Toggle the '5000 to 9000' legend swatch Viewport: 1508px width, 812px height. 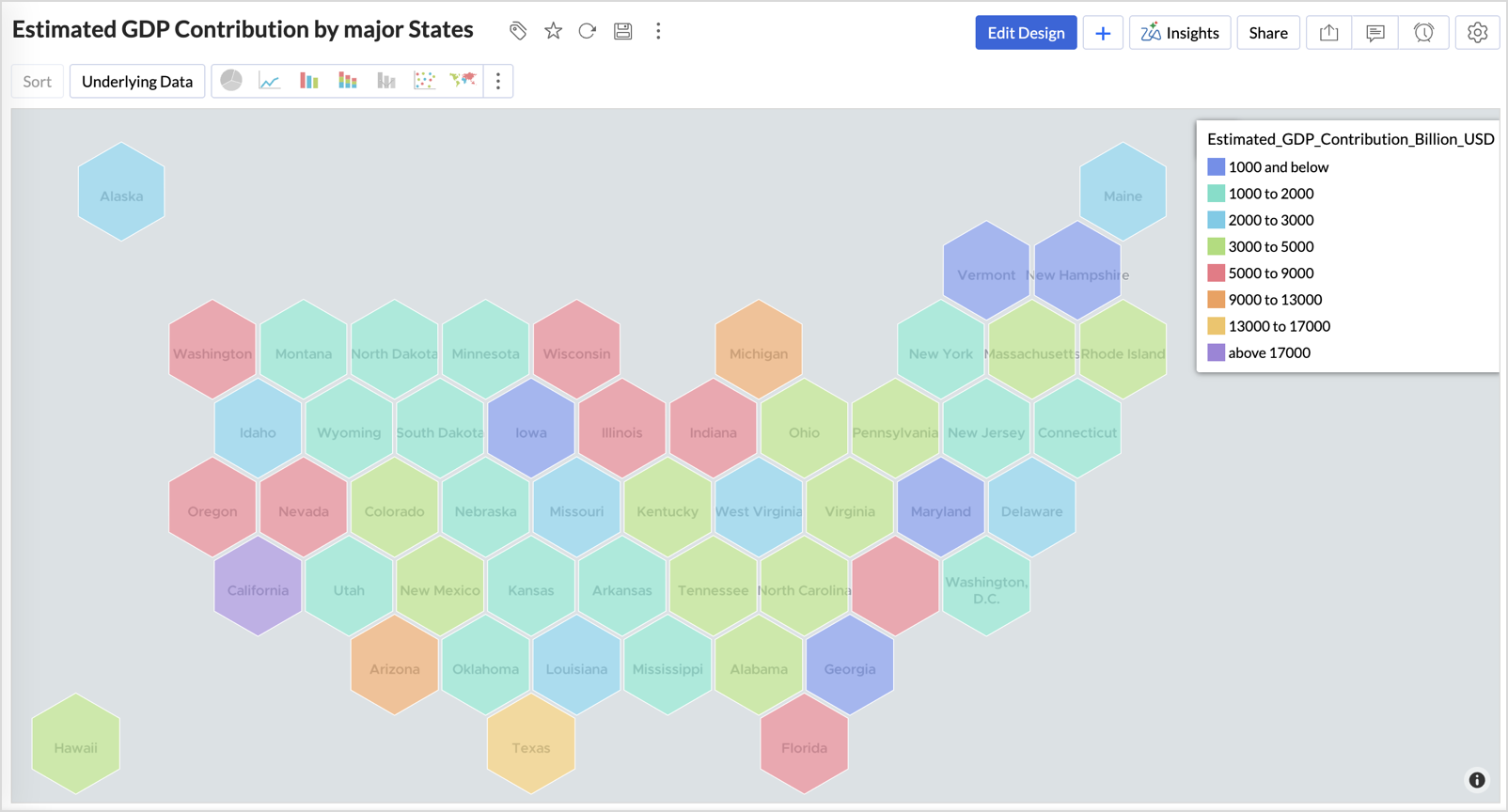click(1216, 273)
